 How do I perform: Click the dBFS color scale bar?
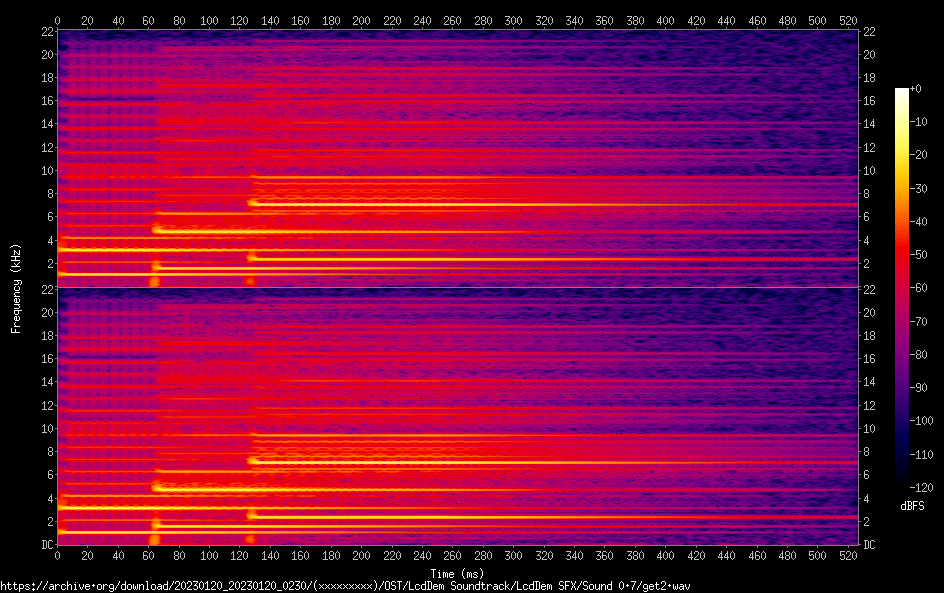coord(902,290)
